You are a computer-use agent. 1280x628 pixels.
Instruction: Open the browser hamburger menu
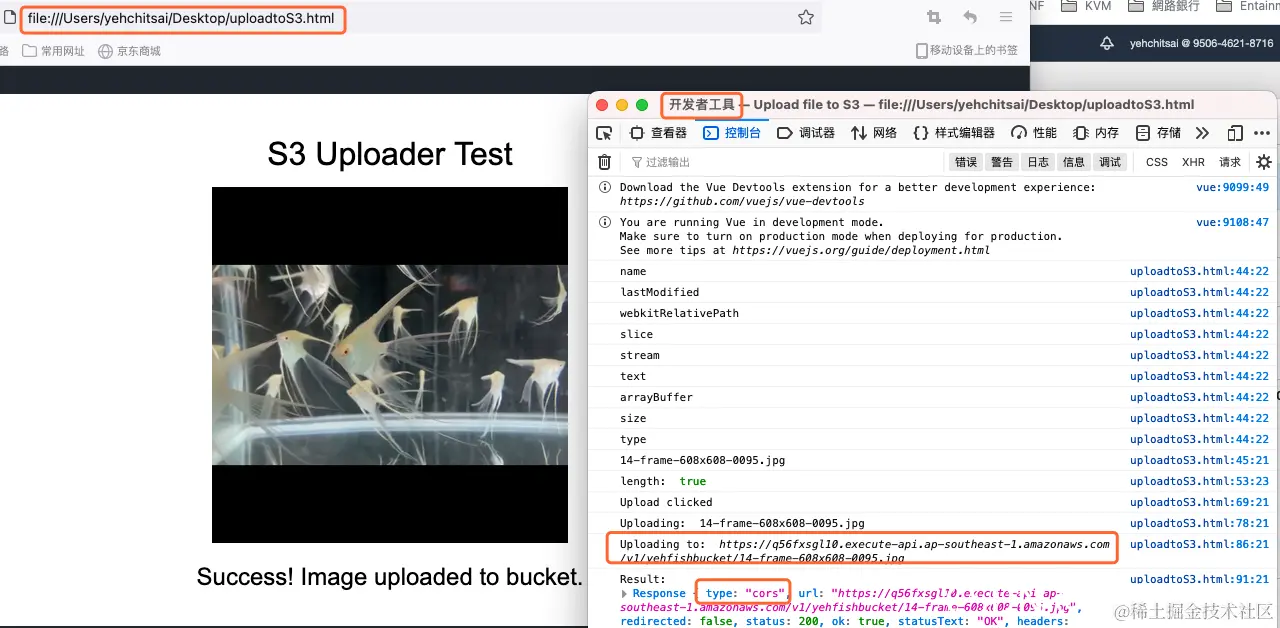click(x=1006, y=17)
